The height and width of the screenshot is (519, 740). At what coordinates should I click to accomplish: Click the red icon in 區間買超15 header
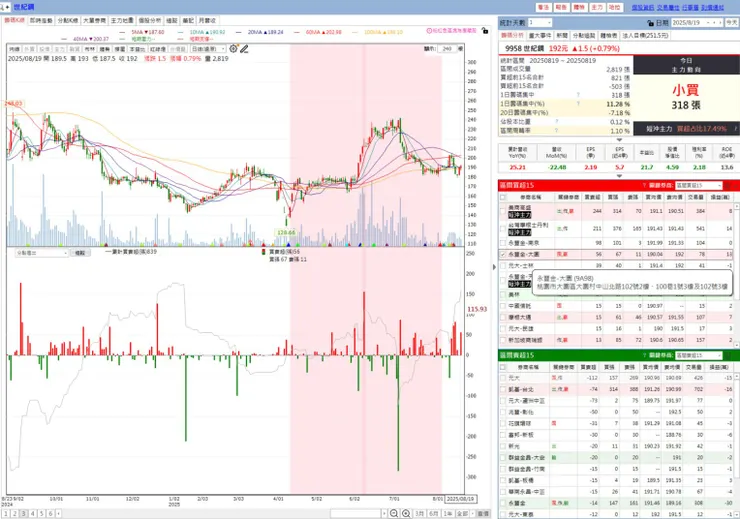(727, 185)
